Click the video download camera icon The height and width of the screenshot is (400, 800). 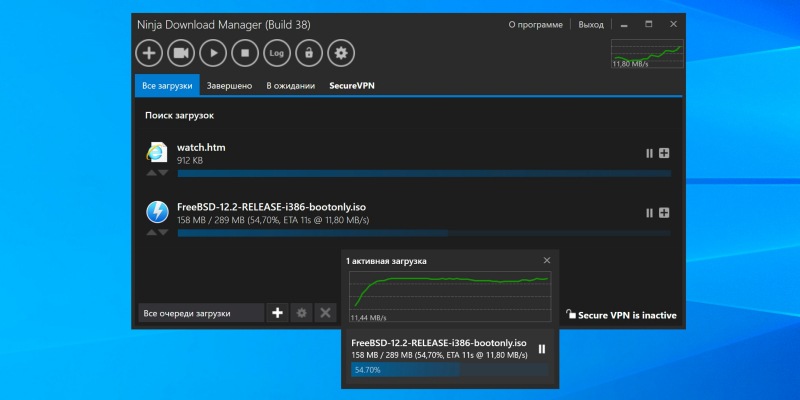181,53
